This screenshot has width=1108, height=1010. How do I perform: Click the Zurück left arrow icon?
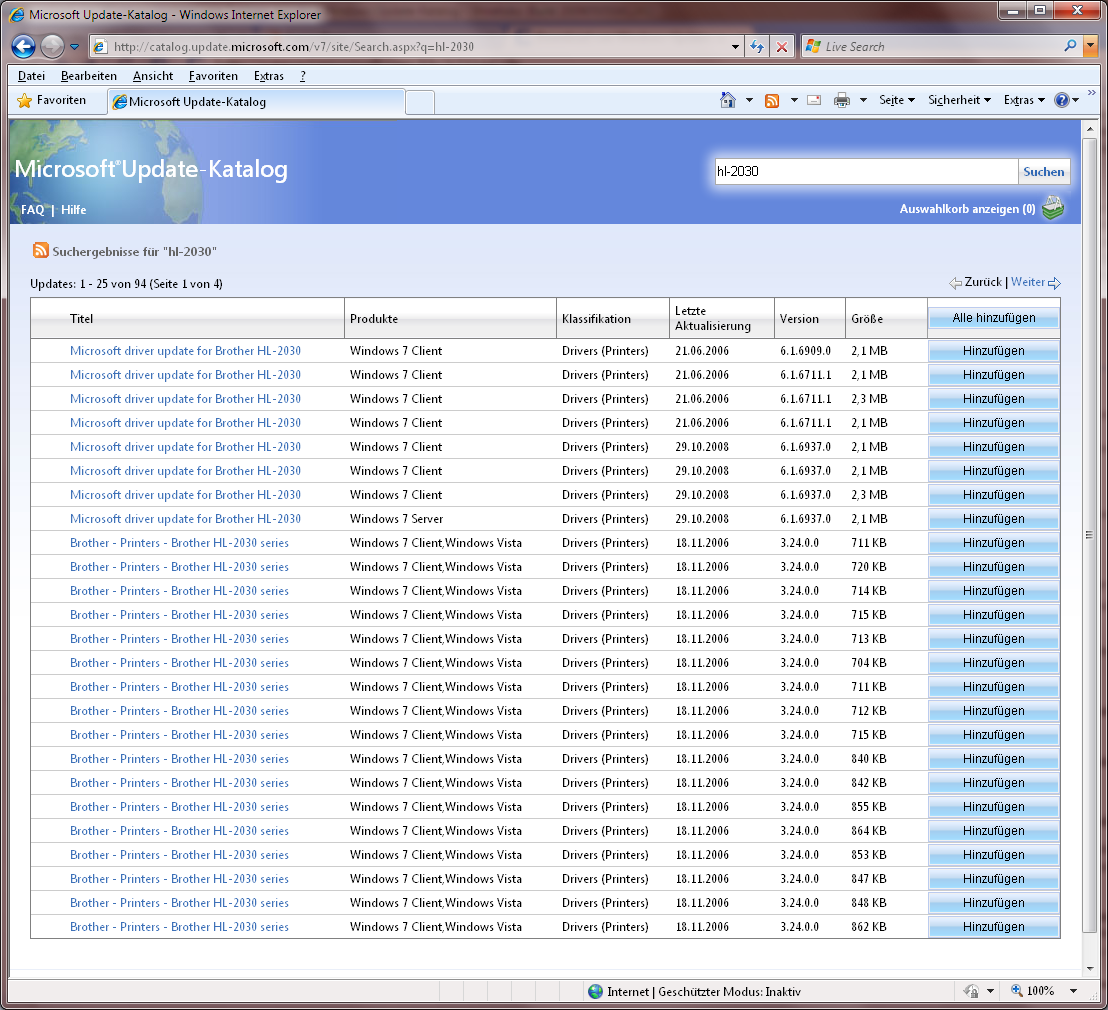pyautogui.click(x=955, y=283)
